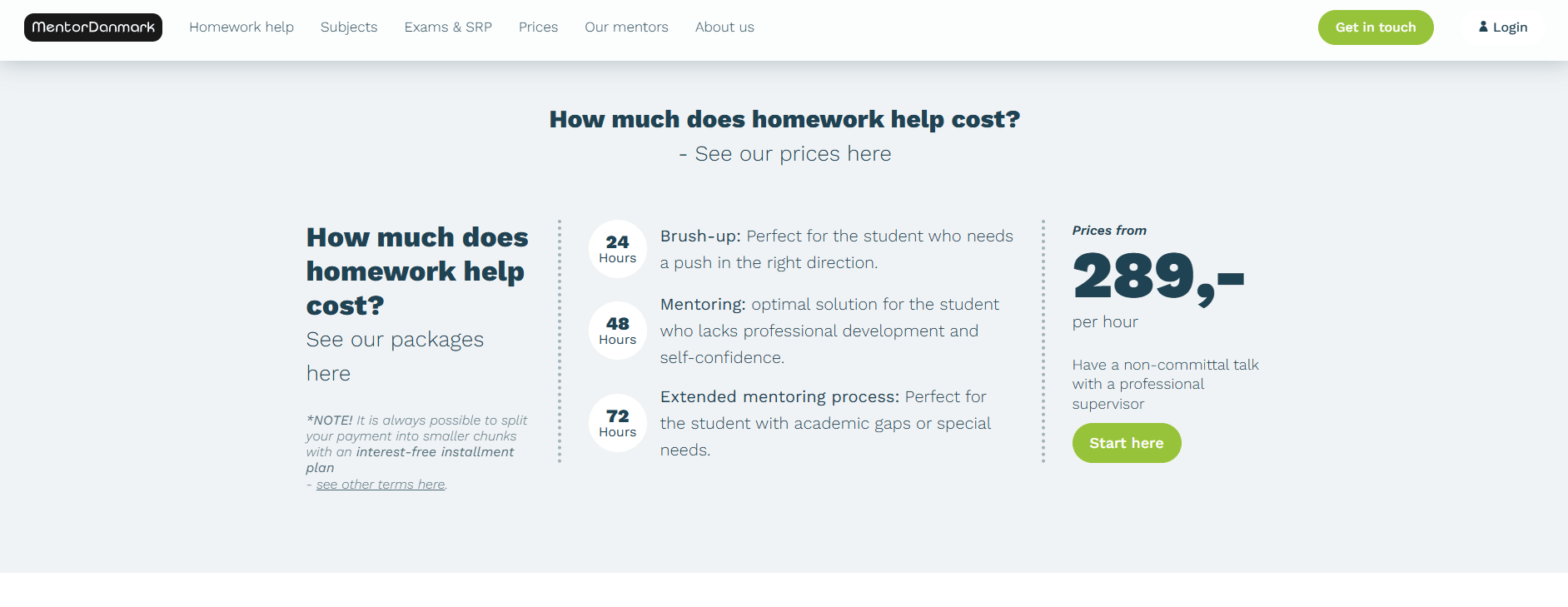1568x607 pixels.
Task: Select the 24 Hours circle badge
Action: pyautogui.click(x=617, y=249)
